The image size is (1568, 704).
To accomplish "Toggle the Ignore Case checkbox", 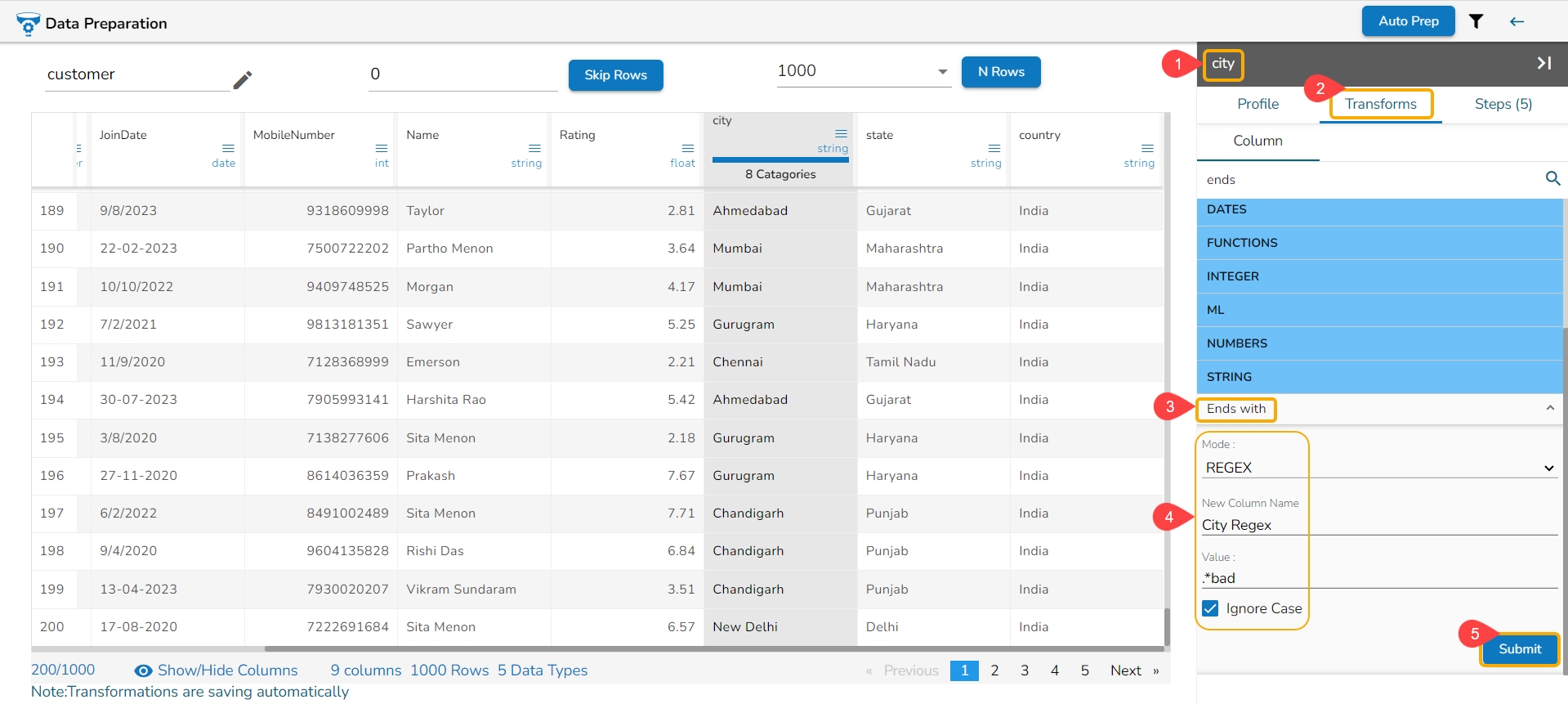I will 1210,608.
